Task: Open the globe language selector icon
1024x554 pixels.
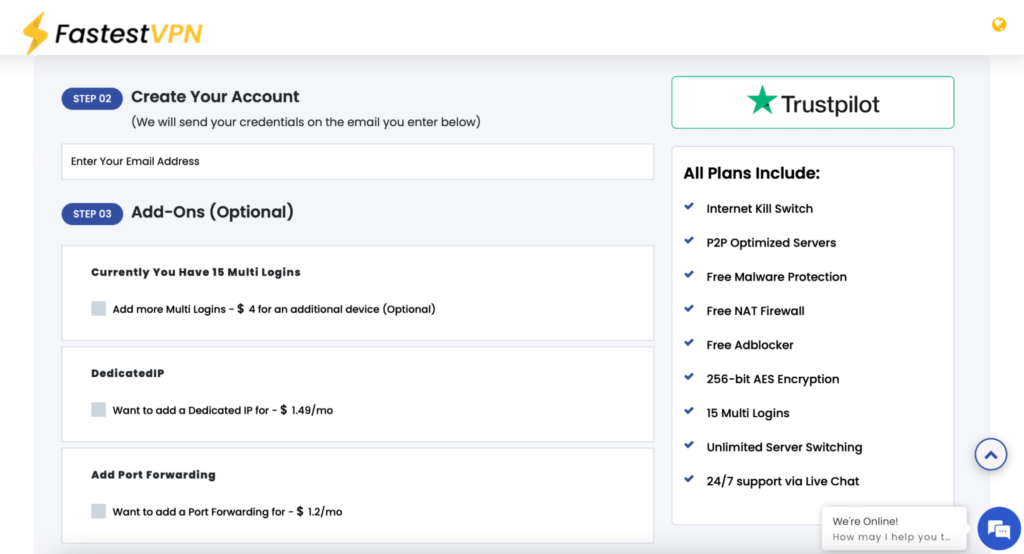Action: coord(999,25)
